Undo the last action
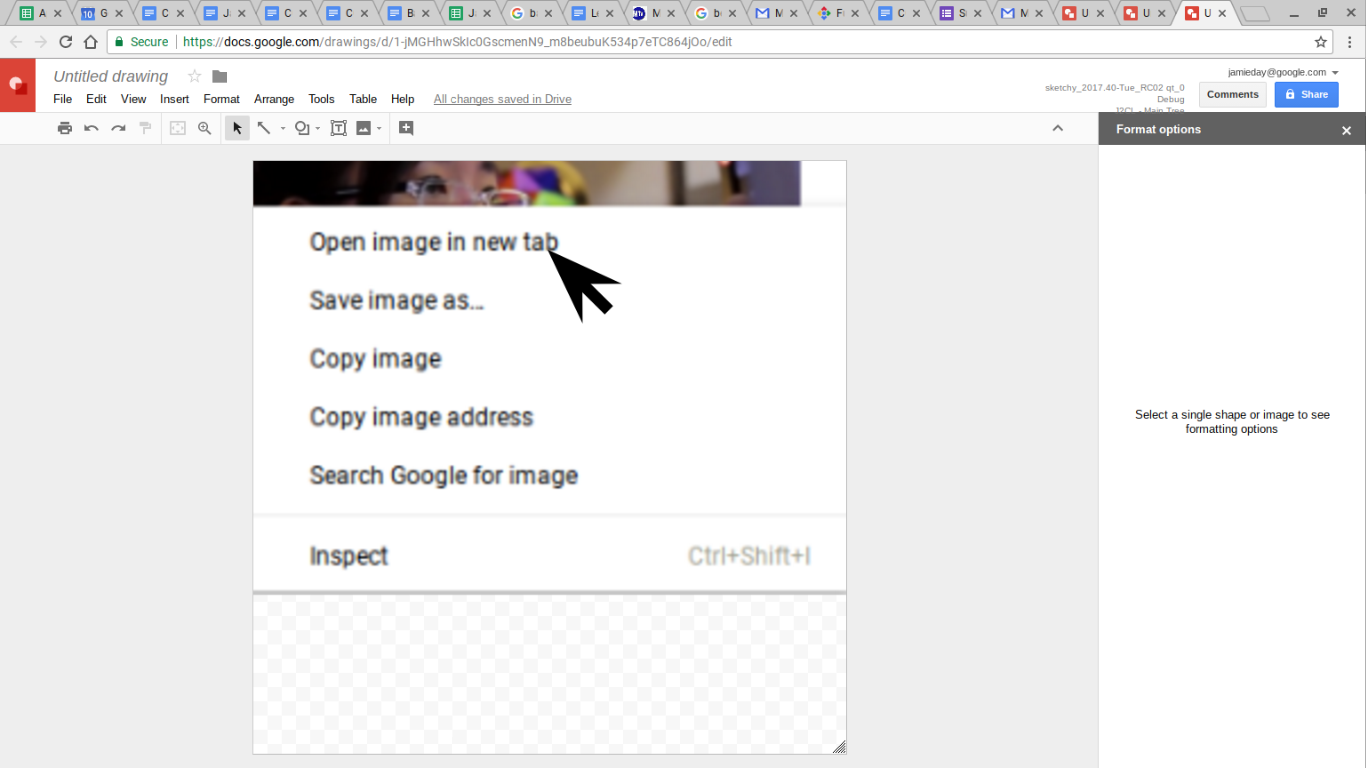Image resolution: width=1366 pixels, height=768 pixels. pyautogui.click(x=91, y=128)
